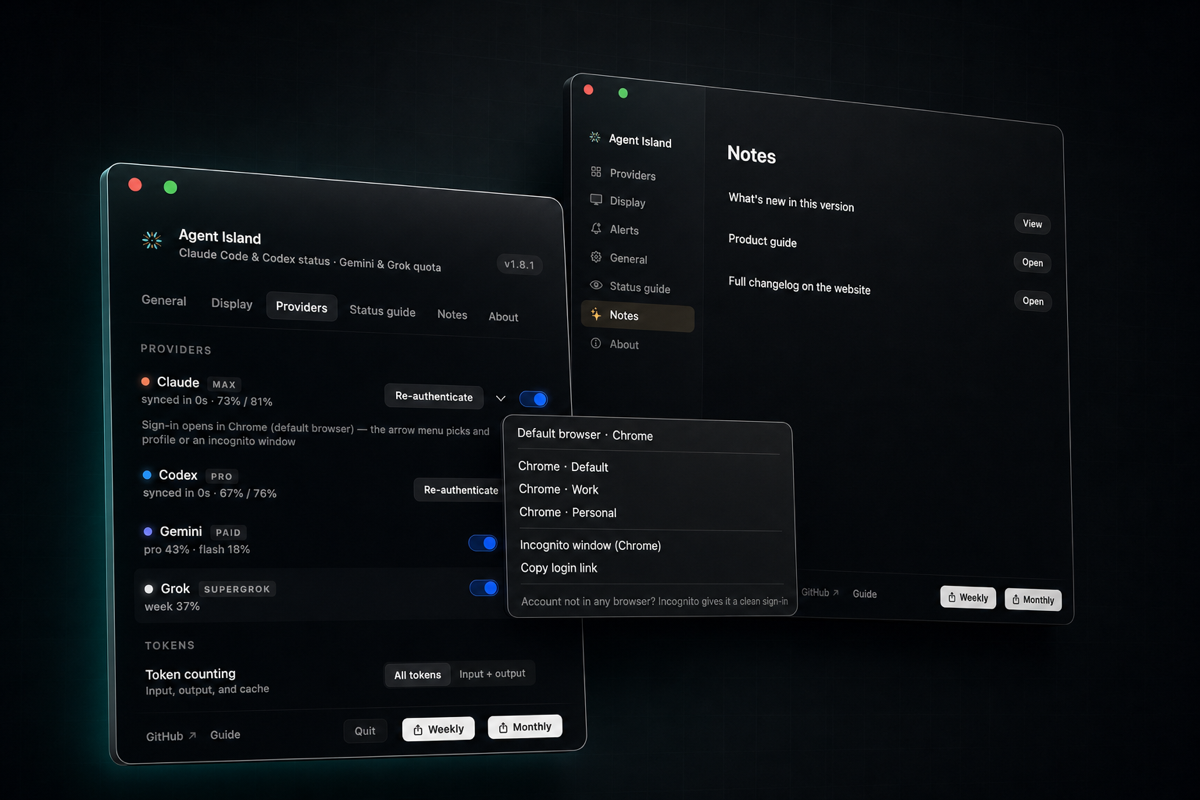1200x800 pixels.
Task: Re-authenticate the Claude provider
Action: tap(434, 397)
